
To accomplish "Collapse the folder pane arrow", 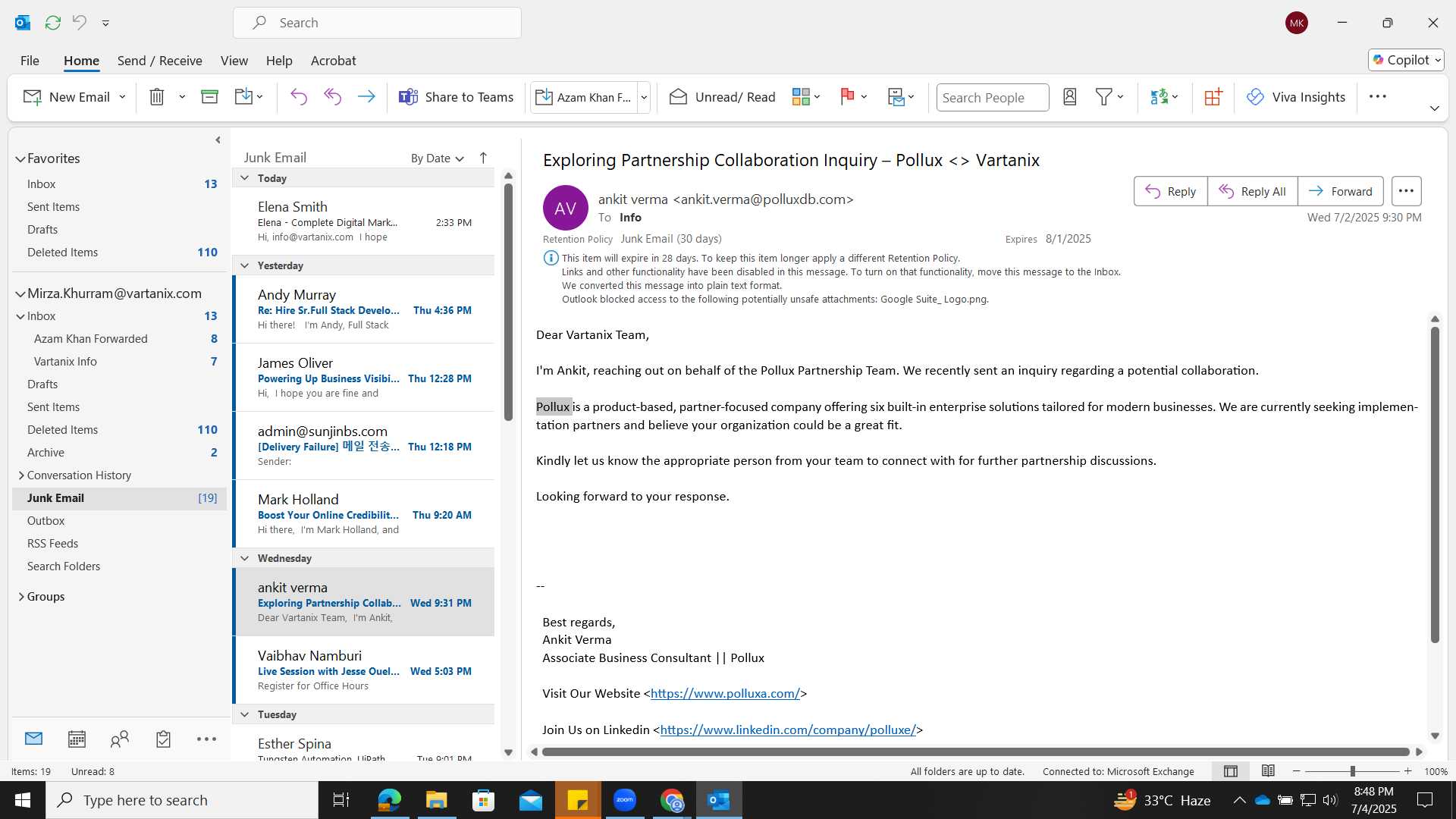I will point(218,140).
